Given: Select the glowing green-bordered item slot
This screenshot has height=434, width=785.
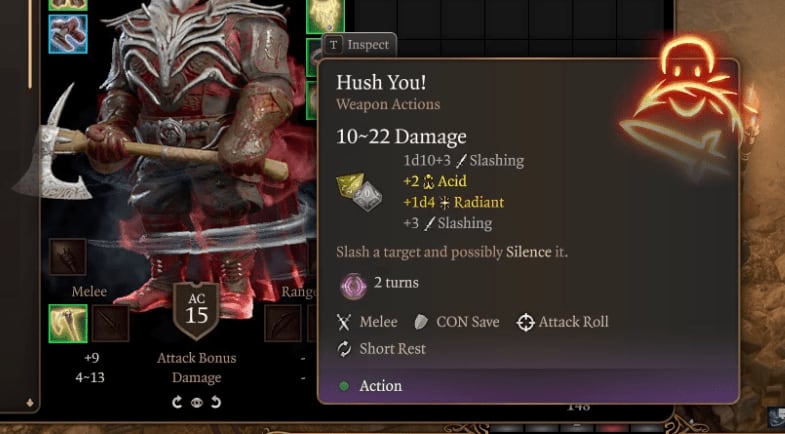Looking at the screenshot, I should pyautogui.click(x=325, y=16).
